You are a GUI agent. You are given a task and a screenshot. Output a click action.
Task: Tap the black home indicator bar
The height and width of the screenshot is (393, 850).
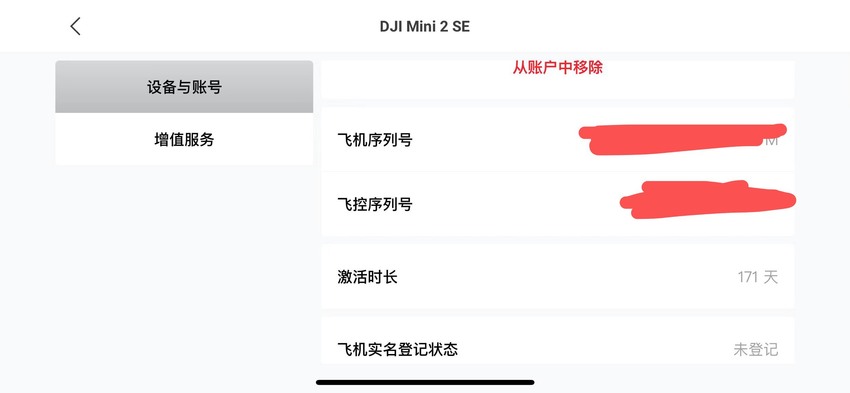click(x=425, y=382)
